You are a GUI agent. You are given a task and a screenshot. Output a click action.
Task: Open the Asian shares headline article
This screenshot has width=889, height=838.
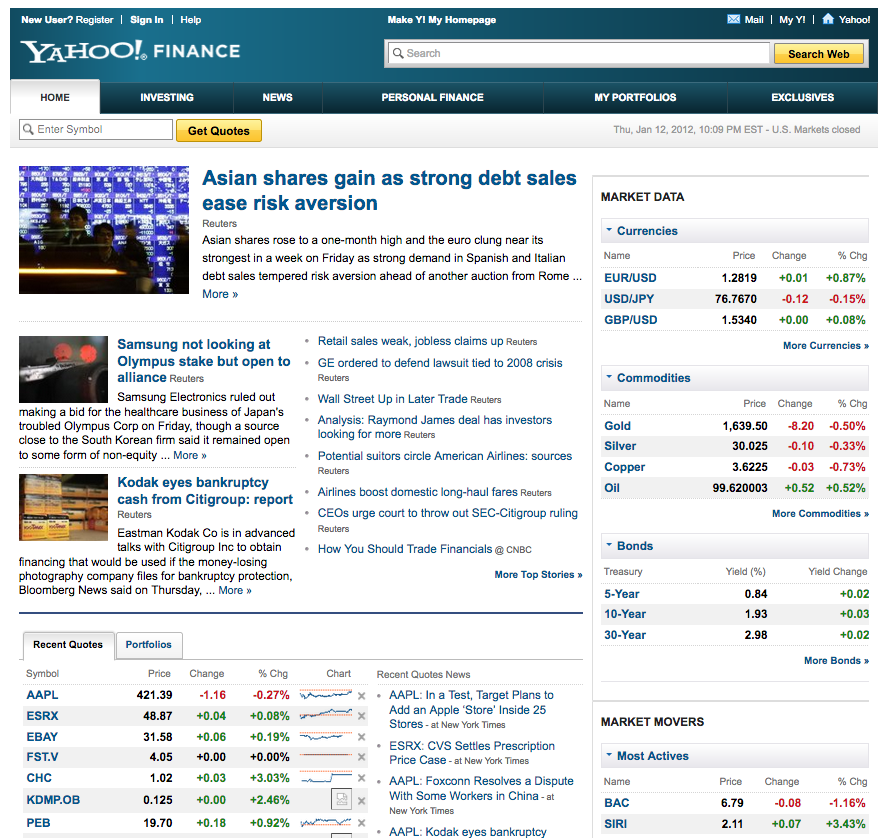tap(389, 191)
